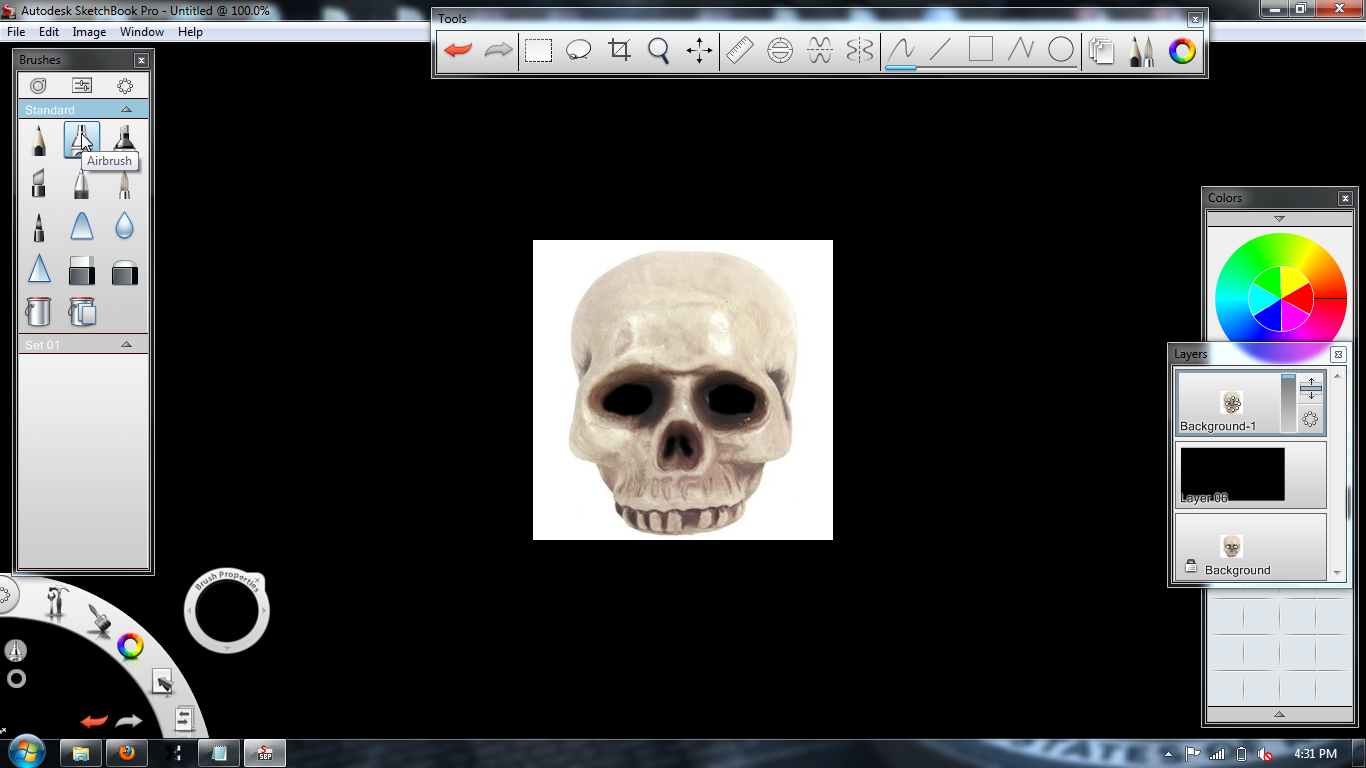1366x768 pixels.
Task: Open the color wheel editor in Tools
Action: [x=1182, y=51]
